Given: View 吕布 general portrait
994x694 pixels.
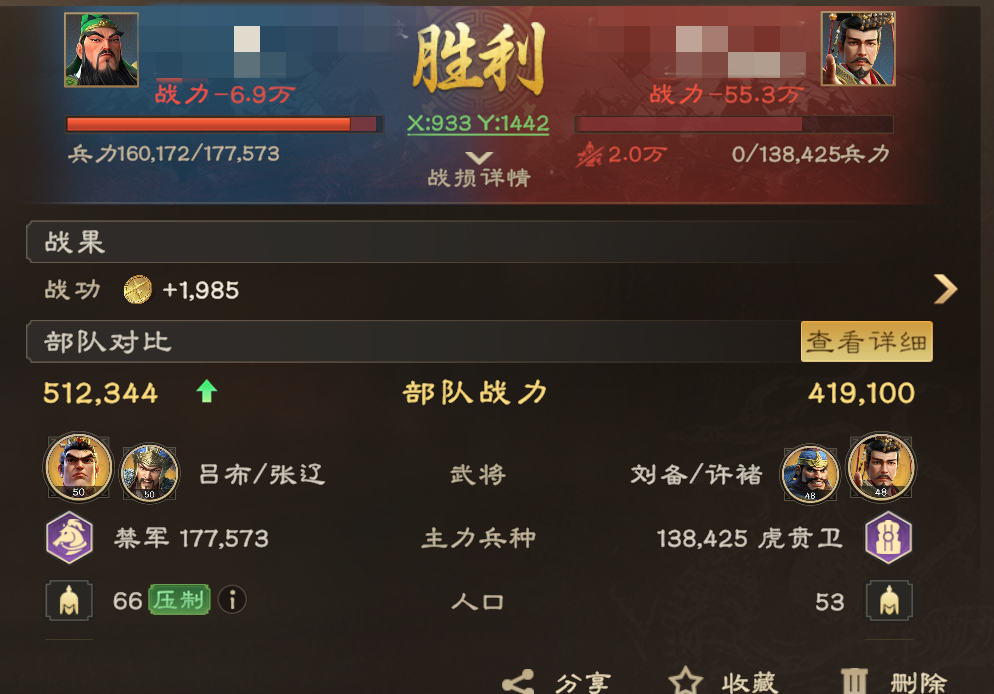Looking at the screenshot, I should (79, 468).
